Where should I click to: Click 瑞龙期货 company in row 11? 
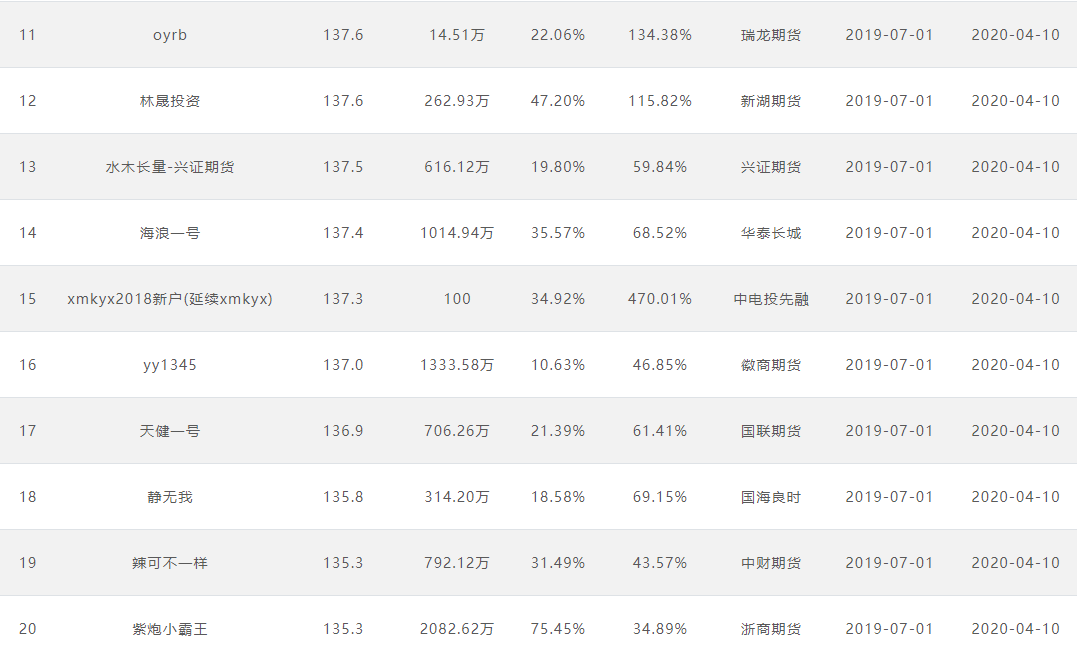click(x=771, y=35)
